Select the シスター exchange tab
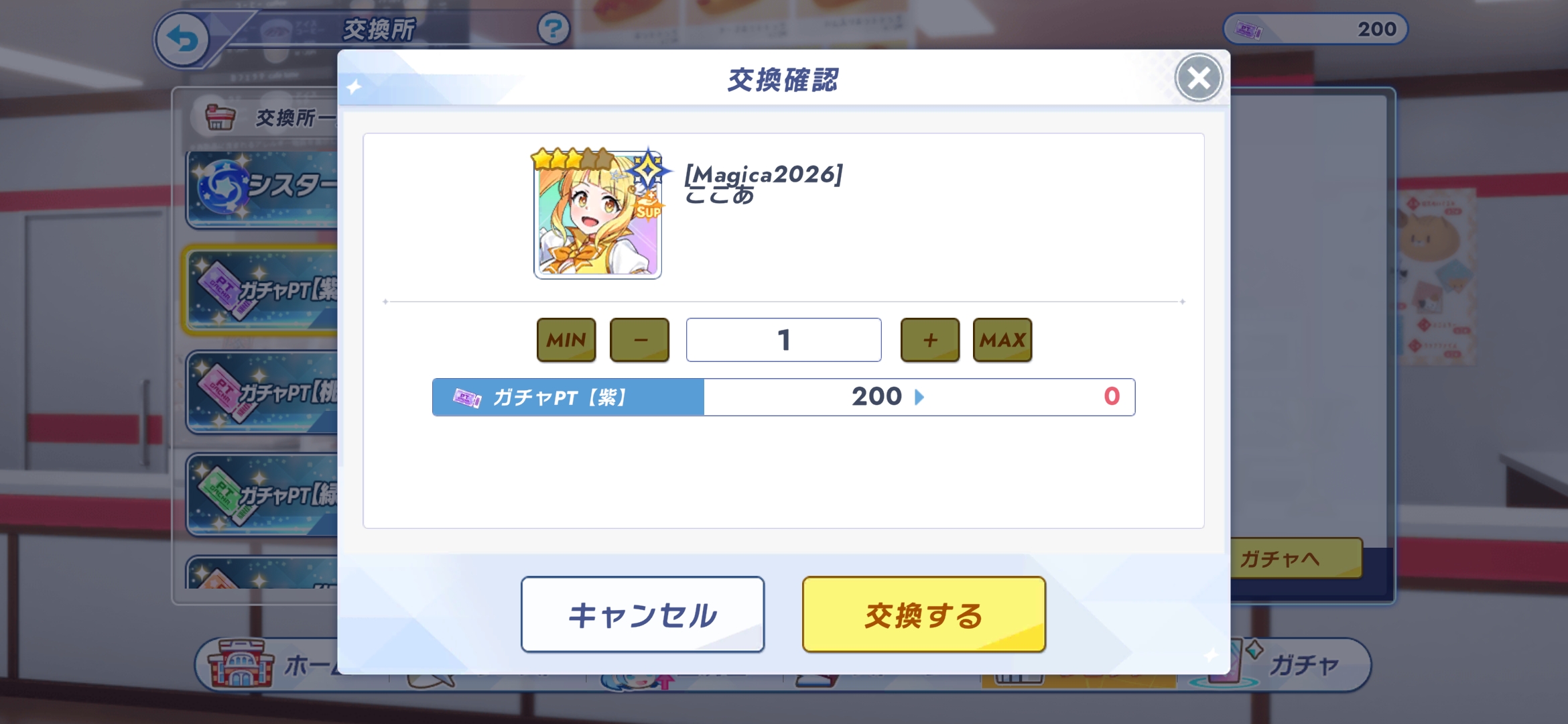 pyautogui.click(x=262, y=188)
